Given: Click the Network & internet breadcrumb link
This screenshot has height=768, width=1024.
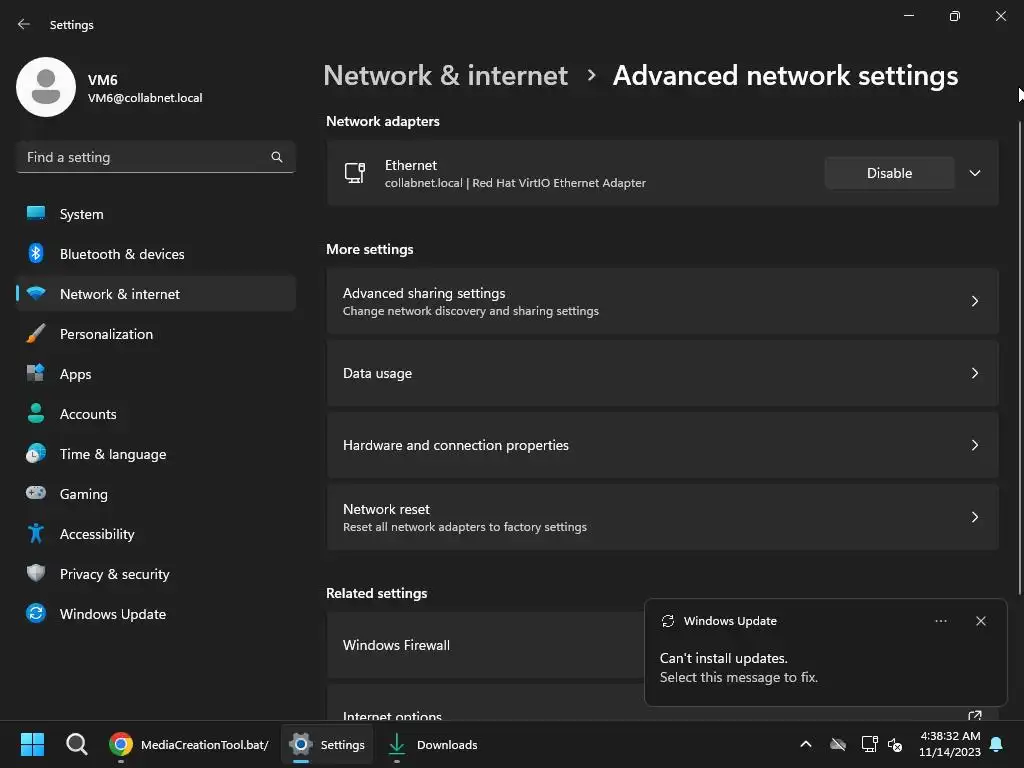Looking at the screenshot, I should pyautogui.click(x=445, y=75).
